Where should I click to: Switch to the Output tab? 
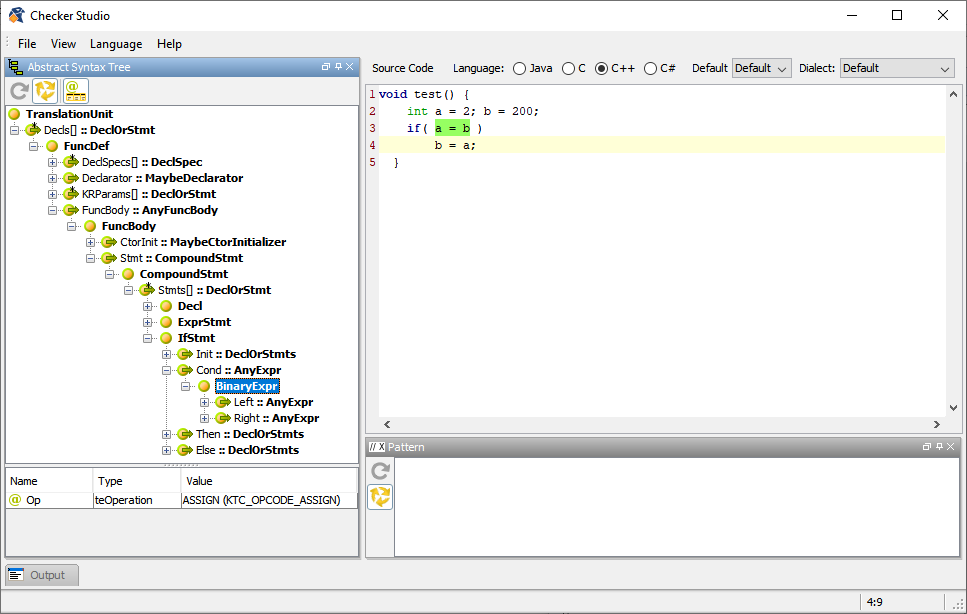tap(41, 575)
